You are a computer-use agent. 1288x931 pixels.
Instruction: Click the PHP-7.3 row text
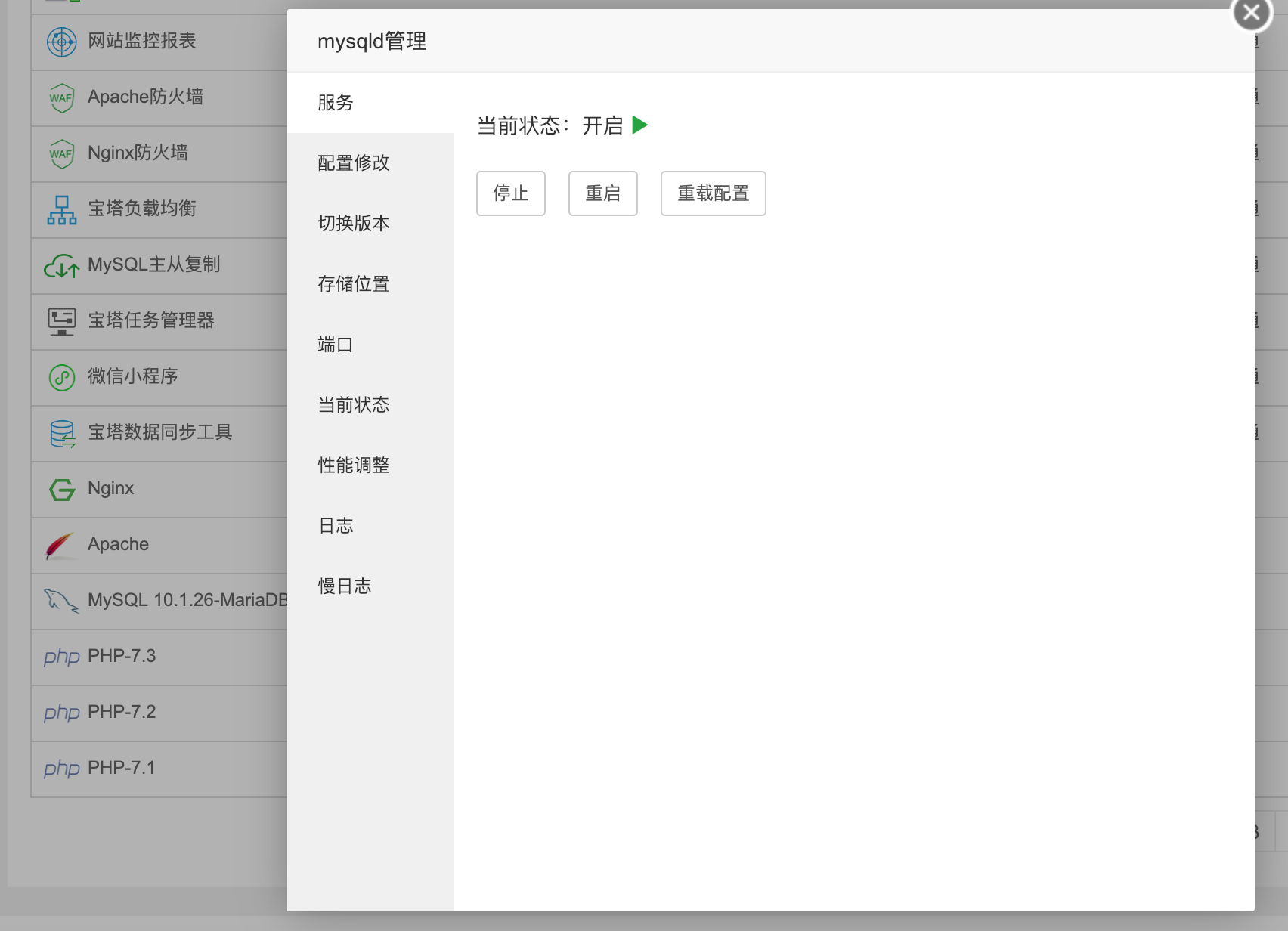pos(122,656)
